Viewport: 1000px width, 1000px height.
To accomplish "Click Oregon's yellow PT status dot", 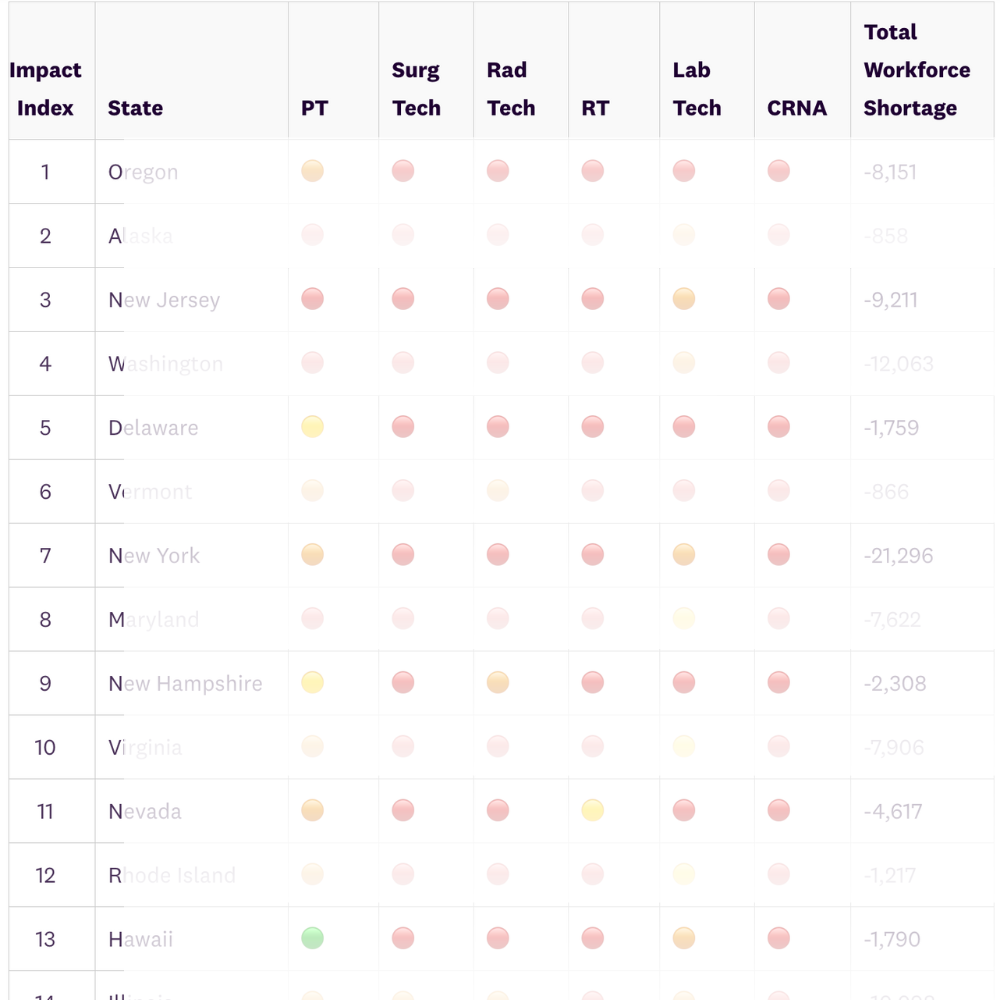I will (312, 171).
